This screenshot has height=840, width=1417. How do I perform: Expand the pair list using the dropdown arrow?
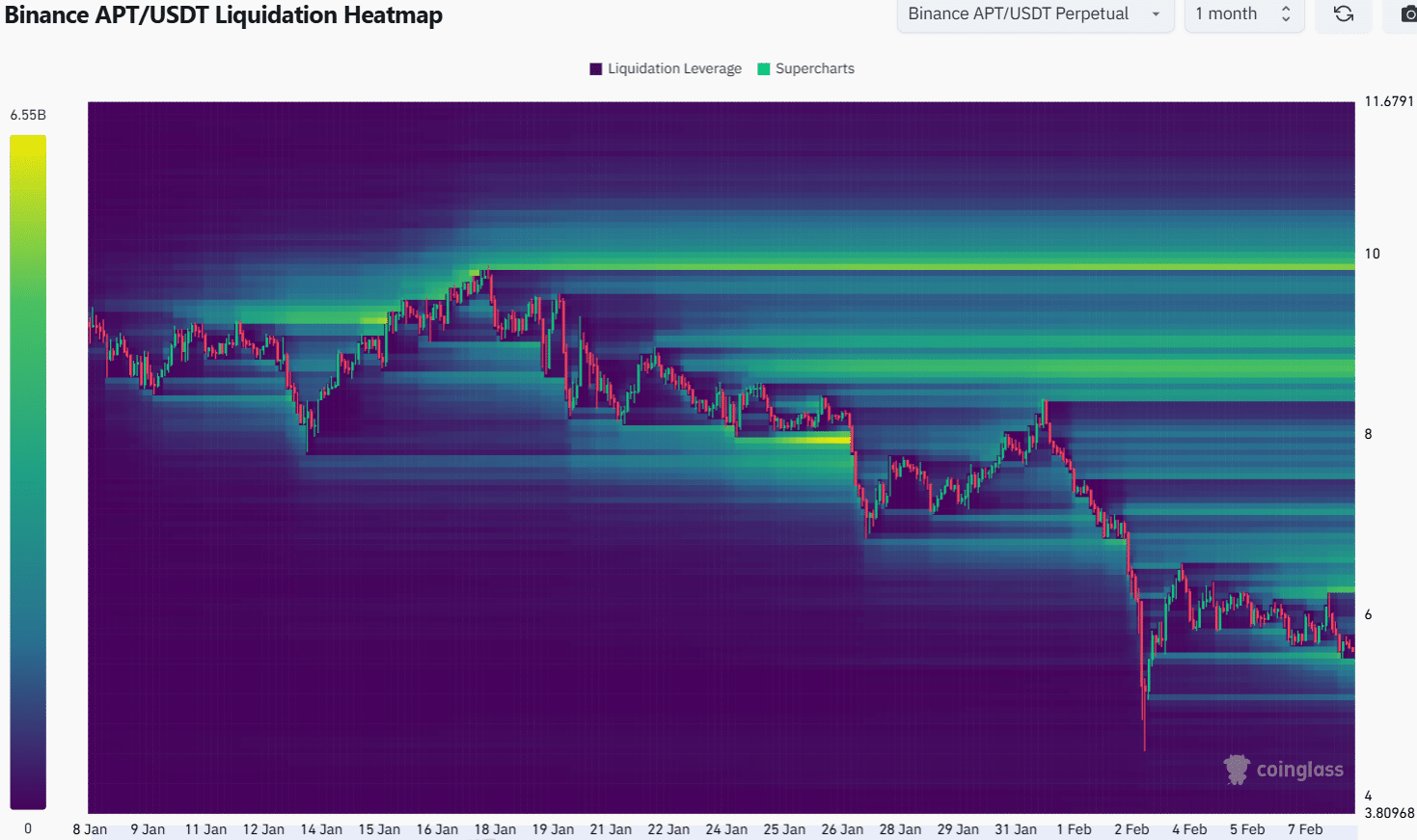(1156, 14)
